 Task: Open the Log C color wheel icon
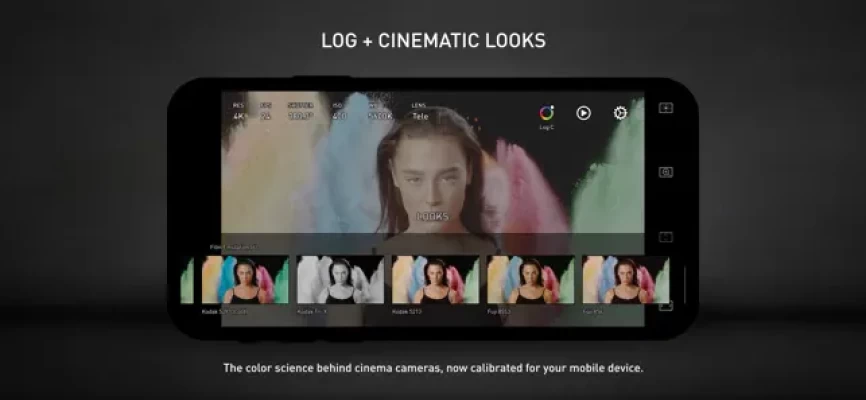(546, 113)
